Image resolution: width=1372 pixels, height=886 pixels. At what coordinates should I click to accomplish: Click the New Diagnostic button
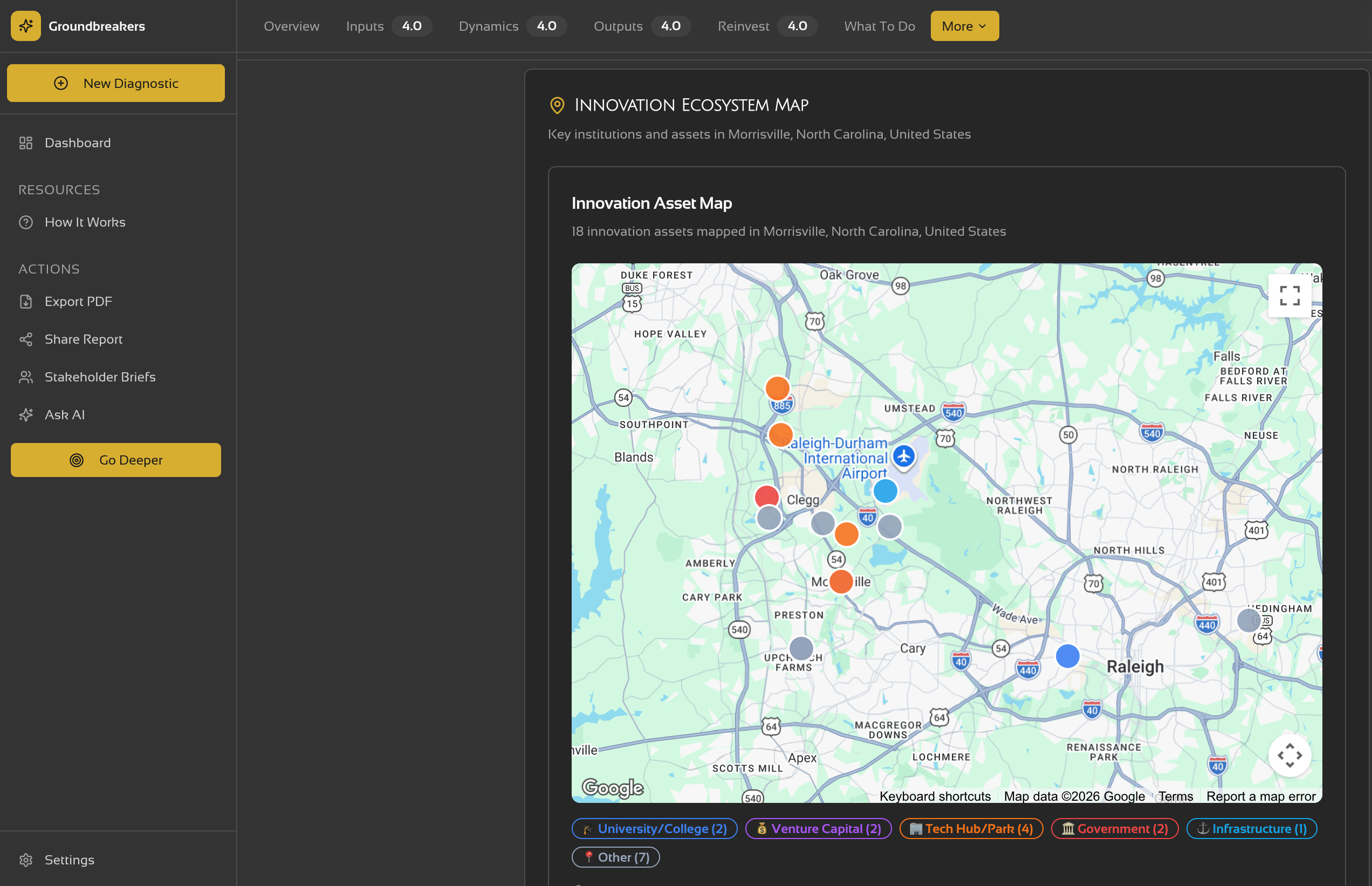point(115,84)
